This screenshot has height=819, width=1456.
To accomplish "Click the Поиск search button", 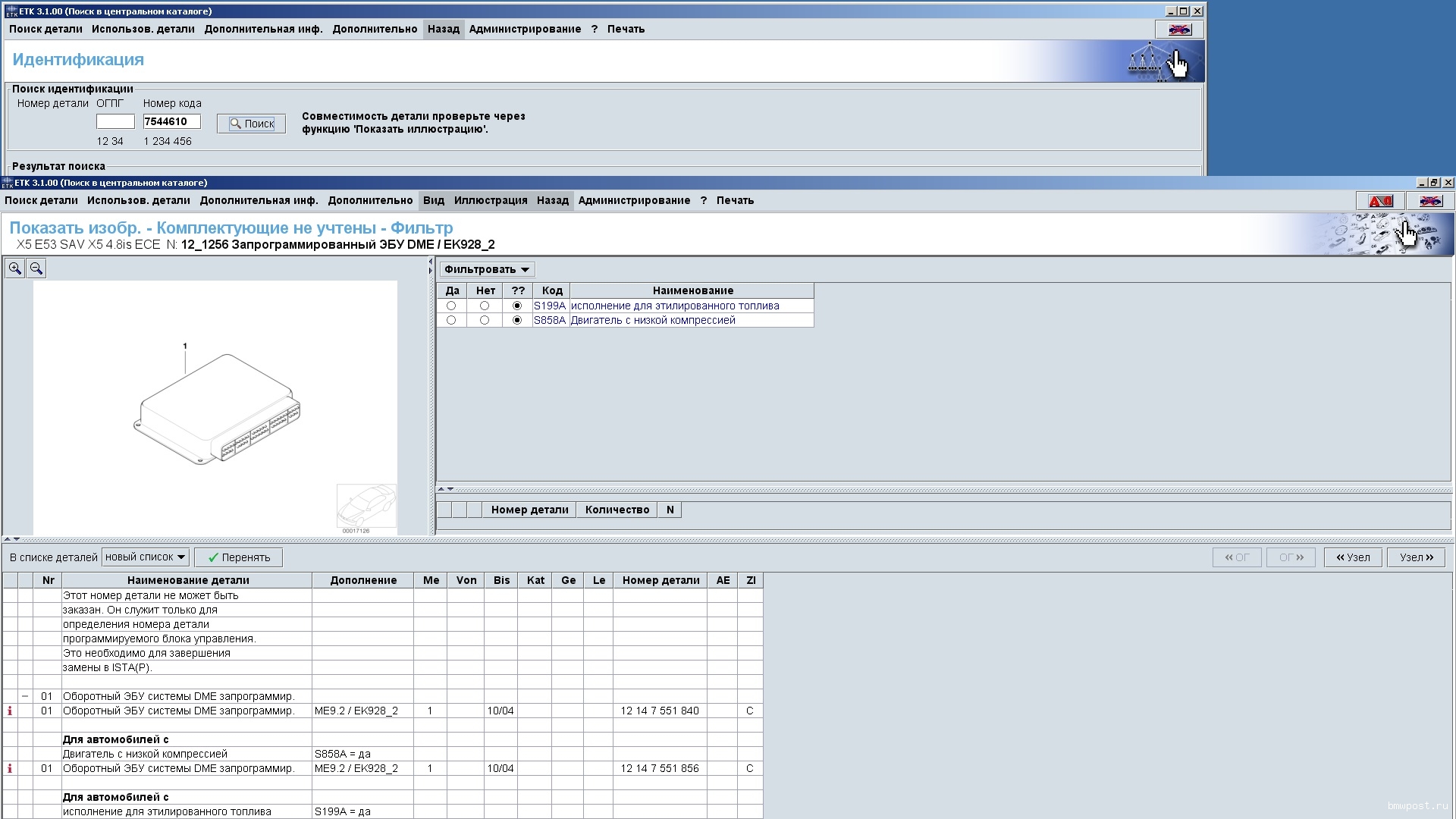I will click(x=251, y=124).
